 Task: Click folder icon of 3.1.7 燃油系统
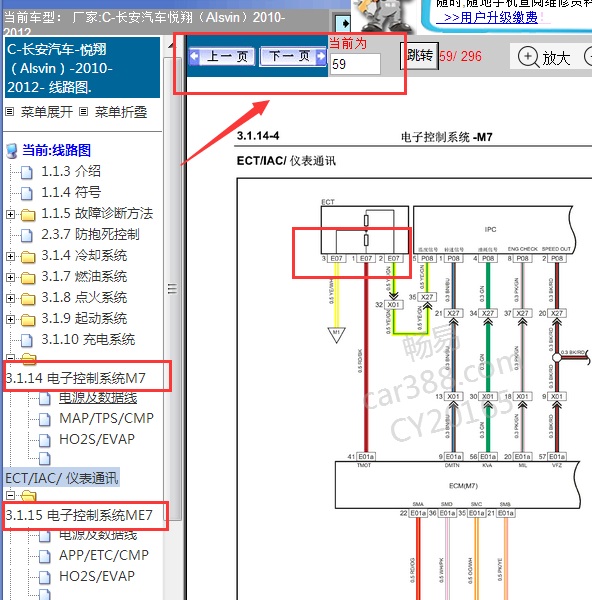coord(28,278)
